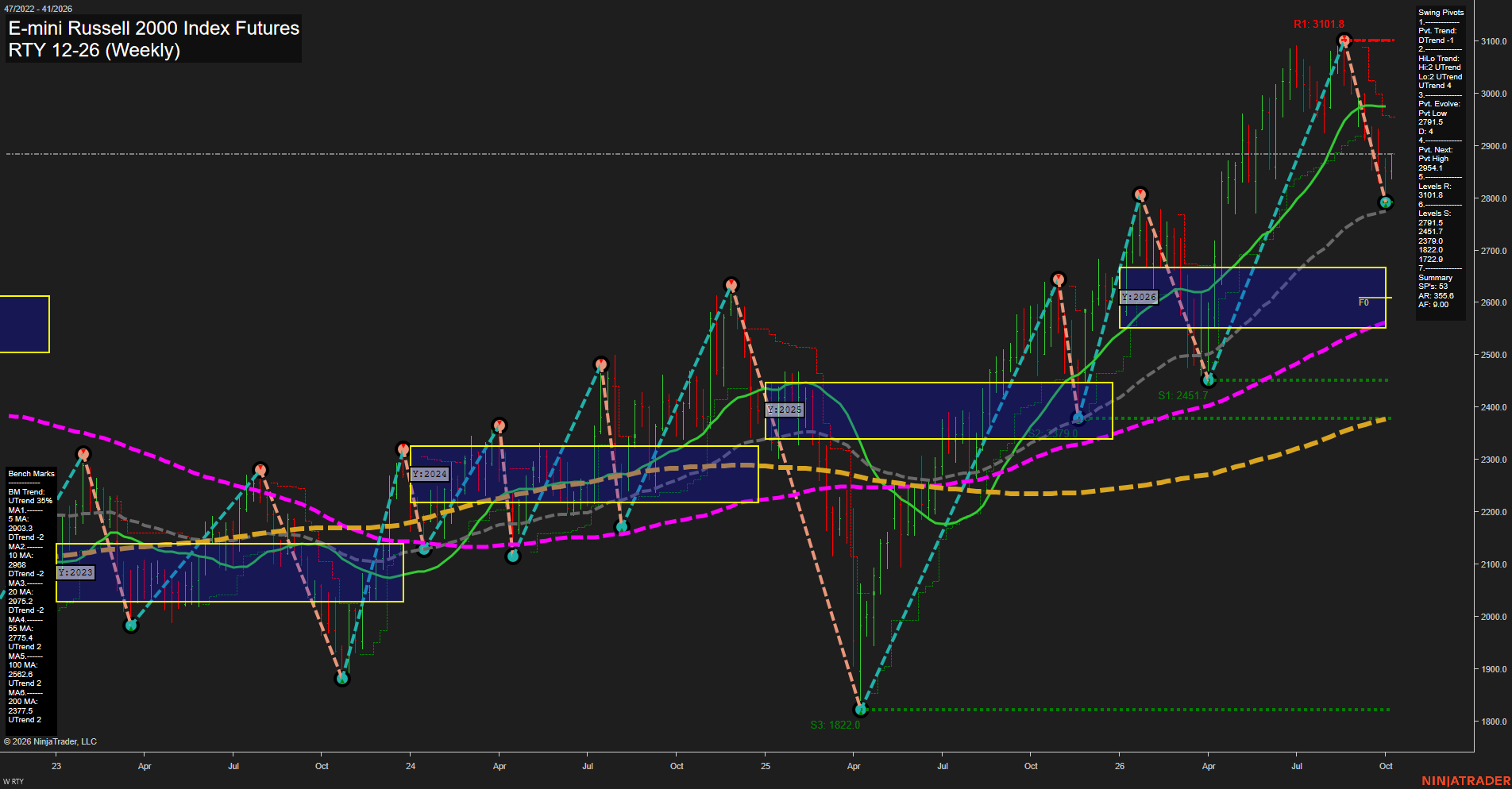The width and height of the screenshot is (1512, 789).
Task: Click the 3100.0 price axis label
Action: [x=1493, y=41]
